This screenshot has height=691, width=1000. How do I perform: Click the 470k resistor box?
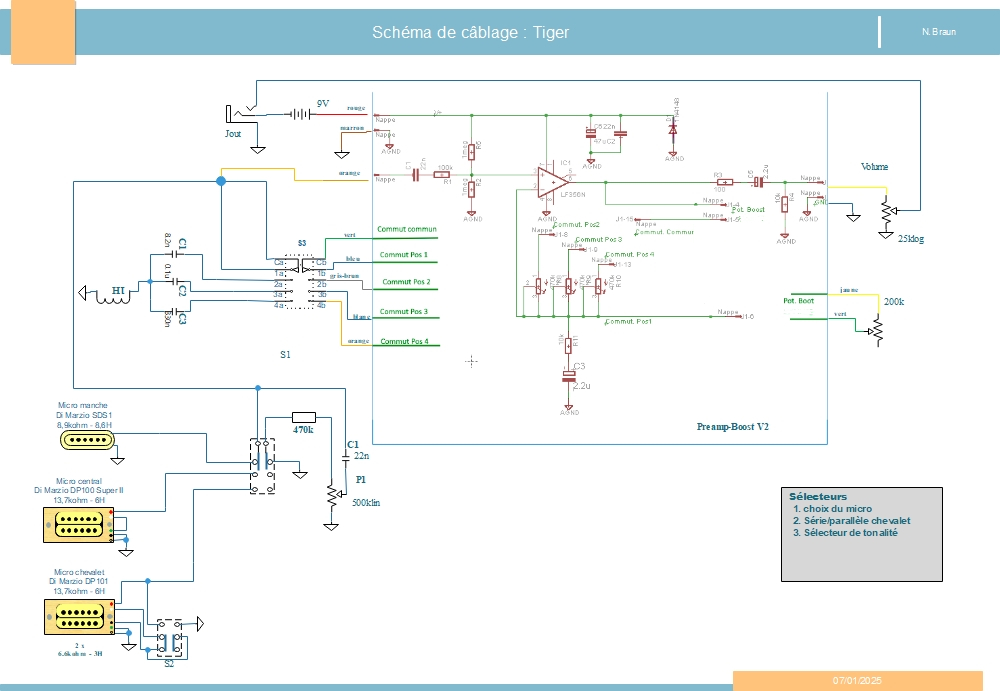pyautogui.click(x=303, y=417)
